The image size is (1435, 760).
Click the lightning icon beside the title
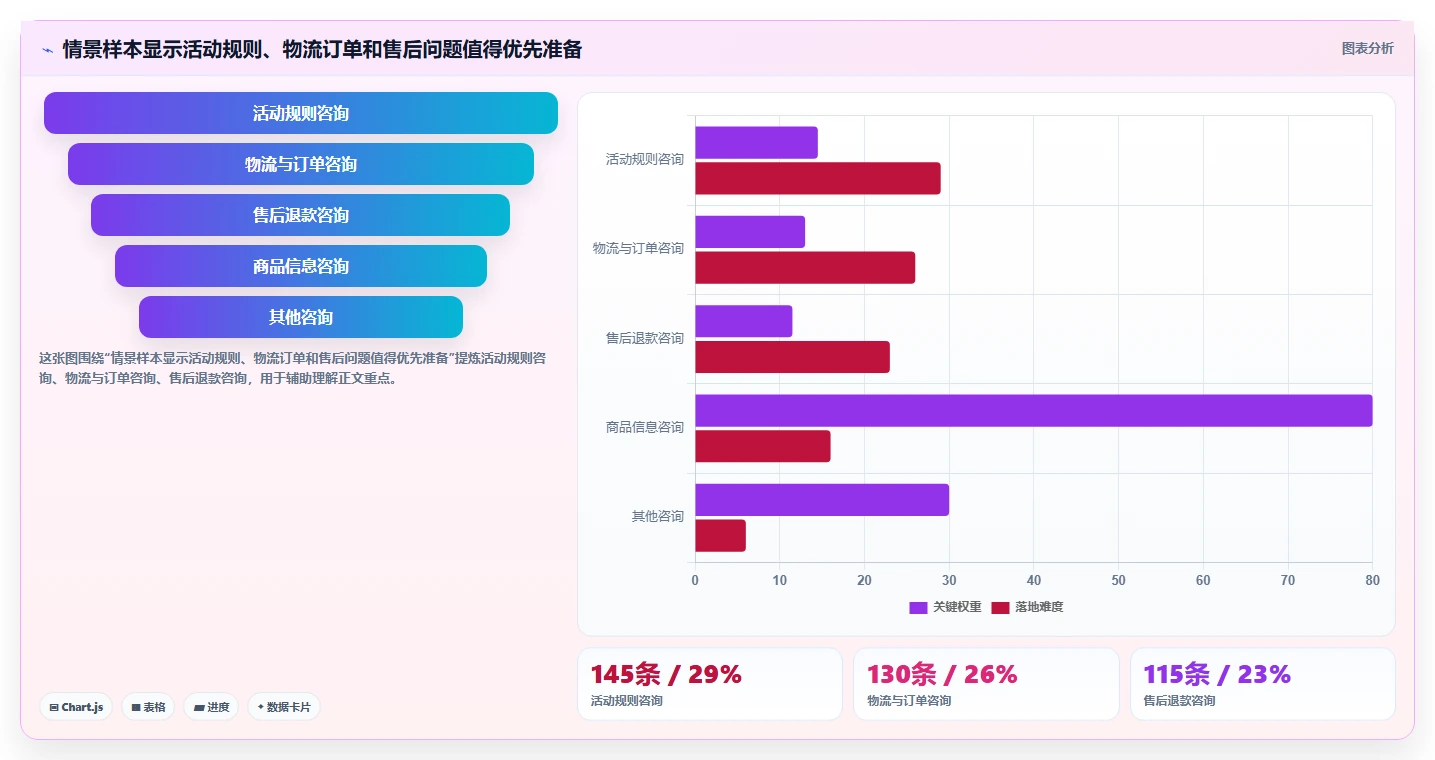click(47, 50)
